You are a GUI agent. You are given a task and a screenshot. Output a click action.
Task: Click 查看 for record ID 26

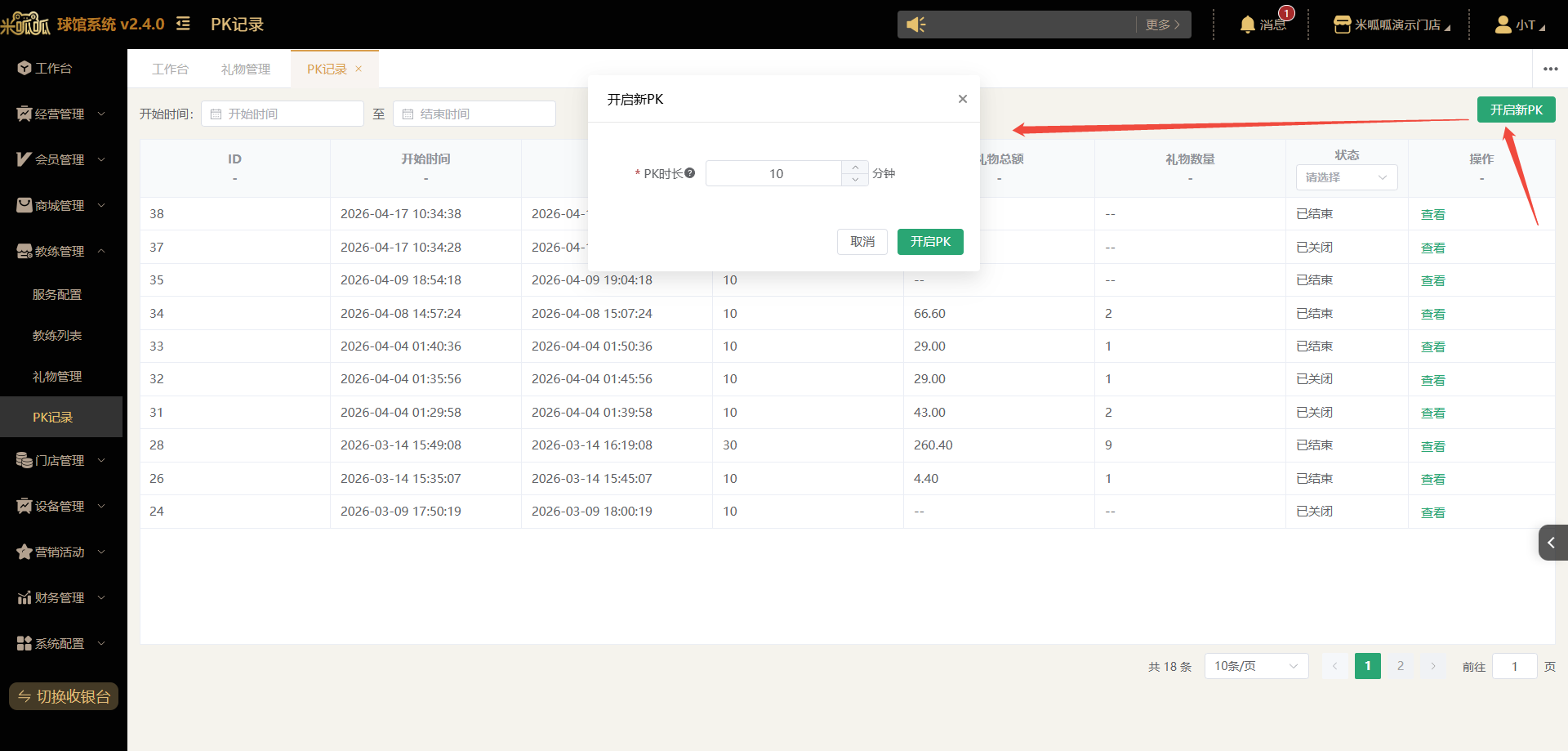click(1432, 479)
